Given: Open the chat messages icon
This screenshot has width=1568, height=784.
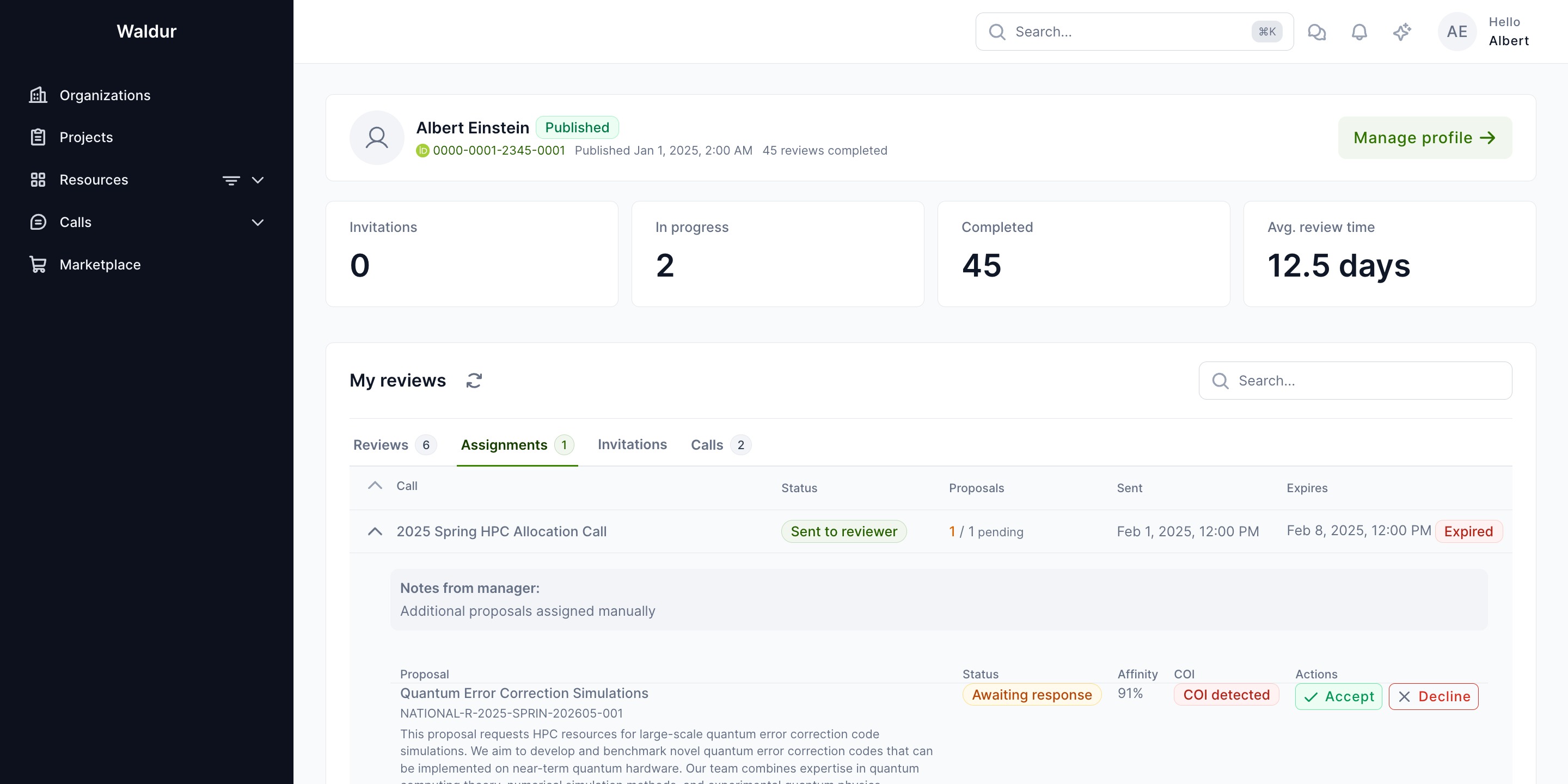Looking at the screenshot, I should click(1316, 32).
